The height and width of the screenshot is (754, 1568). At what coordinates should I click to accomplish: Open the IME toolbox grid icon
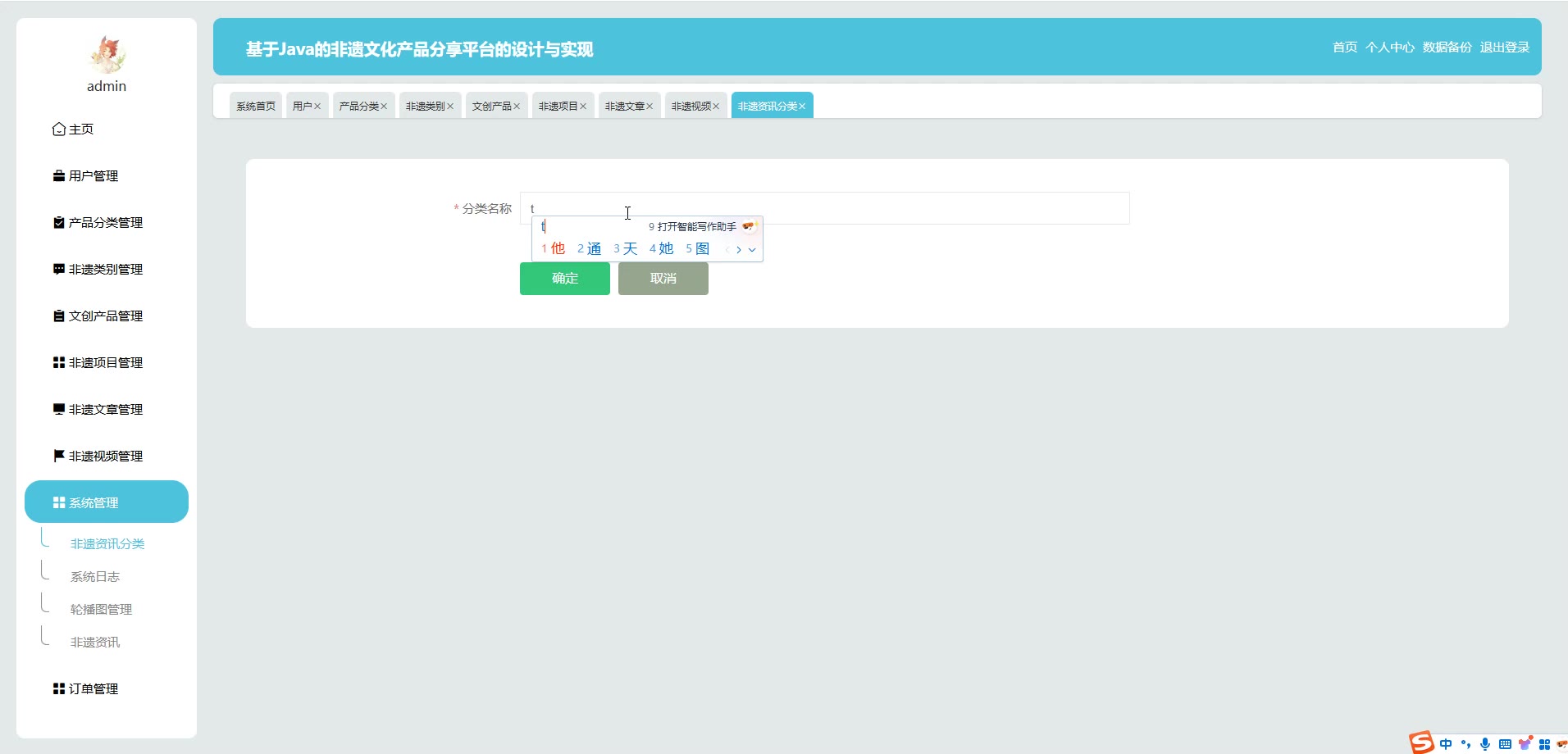[x=1544, y=744]
